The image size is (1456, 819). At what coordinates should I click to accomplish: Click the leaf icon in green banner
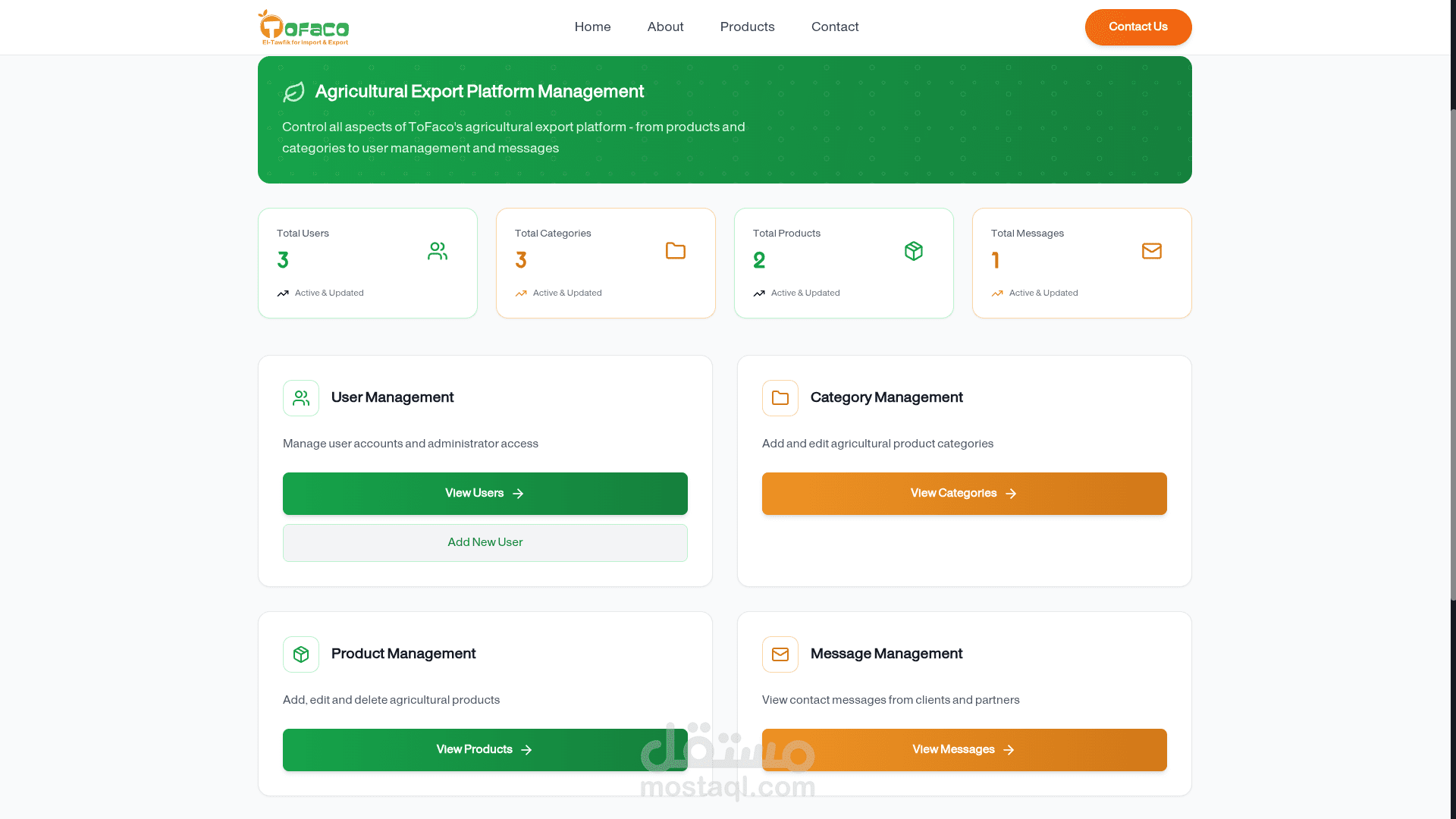pyautogui.click(x=293, y=92)
